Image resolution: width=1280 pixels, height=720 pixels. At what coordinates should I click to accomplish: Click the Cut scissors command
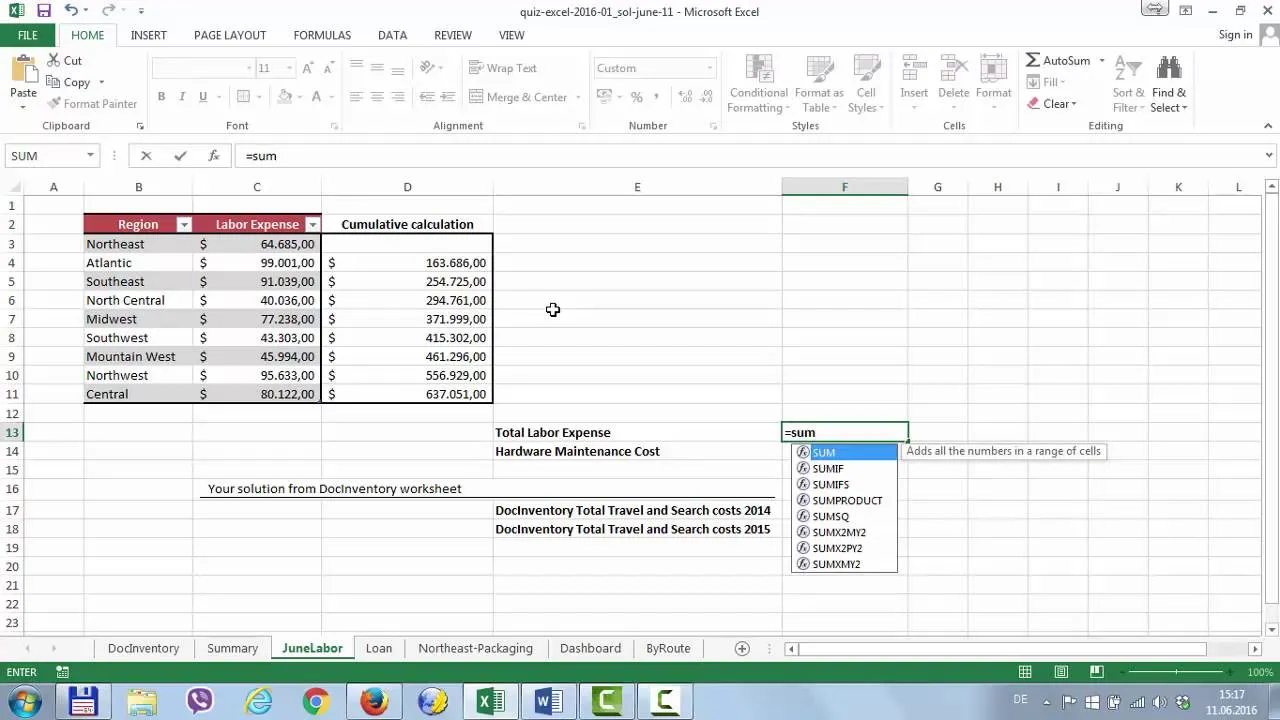click(x=64, y=60)
